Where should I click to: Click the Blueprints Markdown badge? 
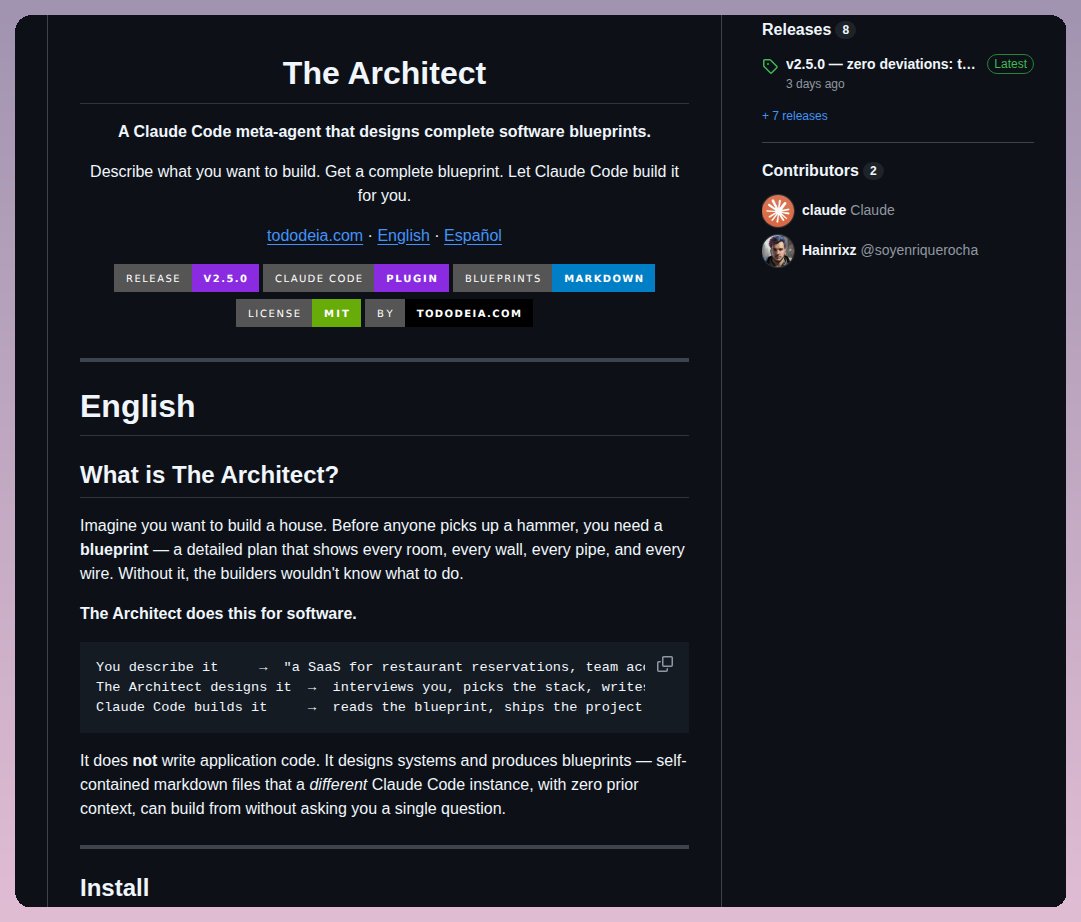(x=554, y=278)
